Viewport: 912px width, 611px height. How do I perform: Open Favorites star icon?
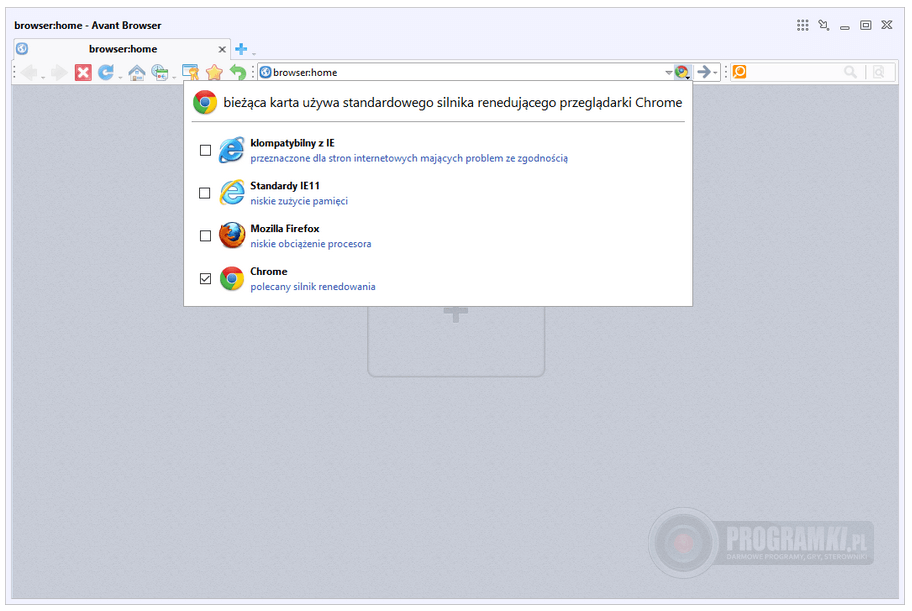[x=214, y=72]
